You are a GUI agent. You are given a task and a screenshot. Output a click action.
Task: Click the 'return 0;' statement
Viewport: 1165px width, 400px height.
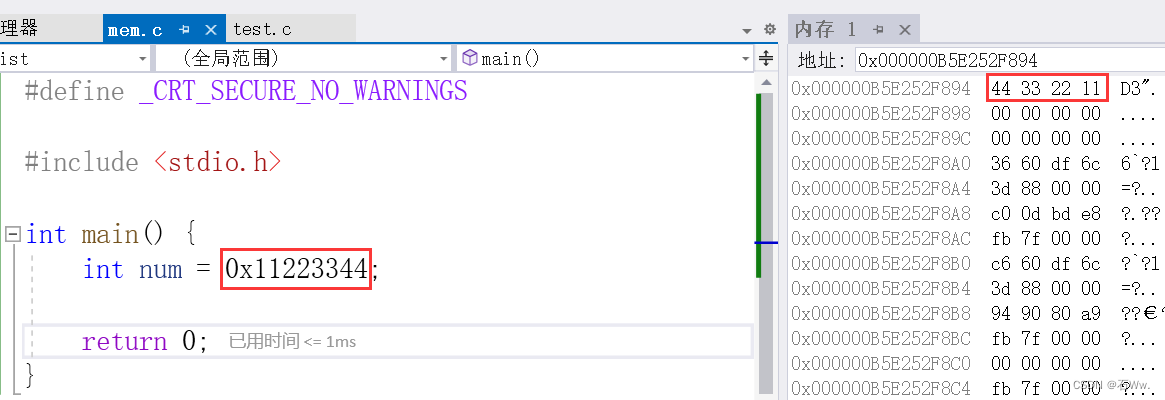pyautogui.click(x=146, y=341)
